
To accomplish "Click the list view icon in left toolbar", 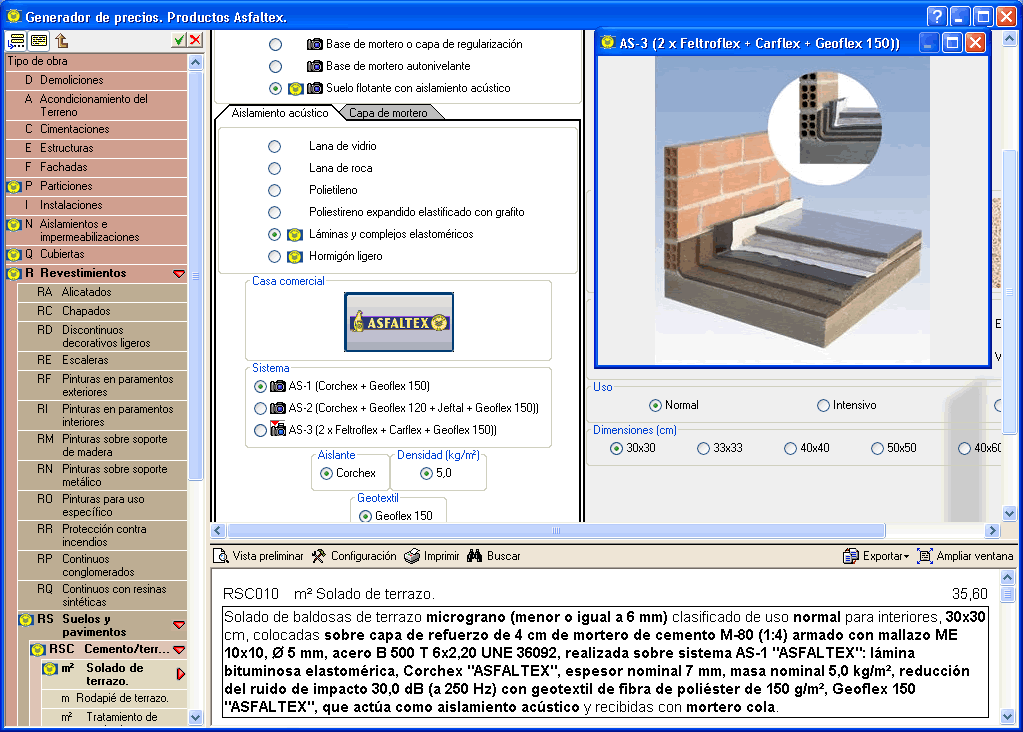I will [x=38, y=40].
